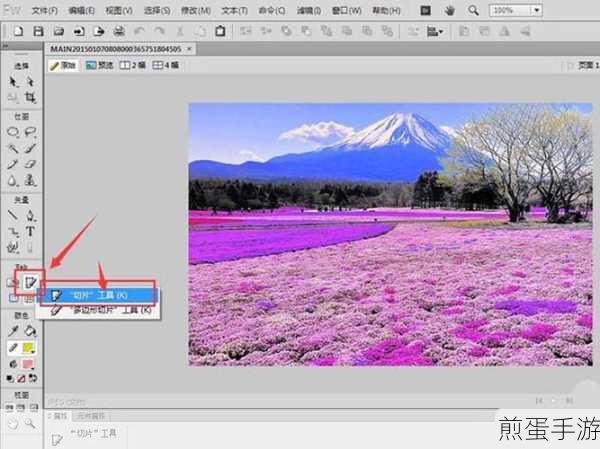Select the Rubber Stamp tool
Image resolution: width=600 pixels, height=449 pixels.
click(x=30, y=181)
